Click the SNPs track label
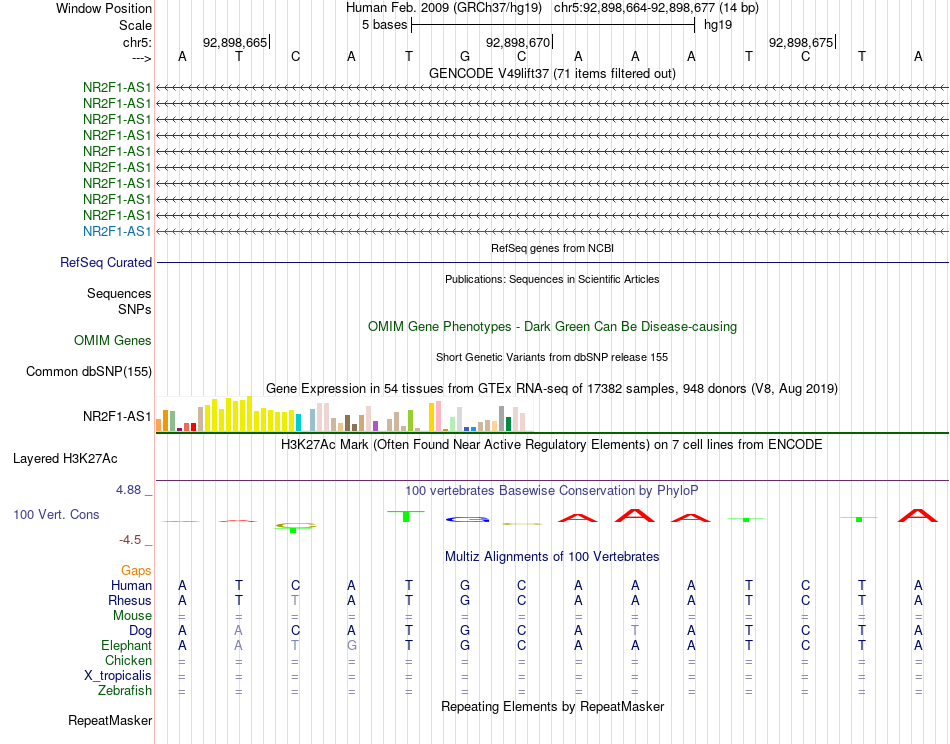Viewport: 950px width, 744px height. [x=135, y=309]
